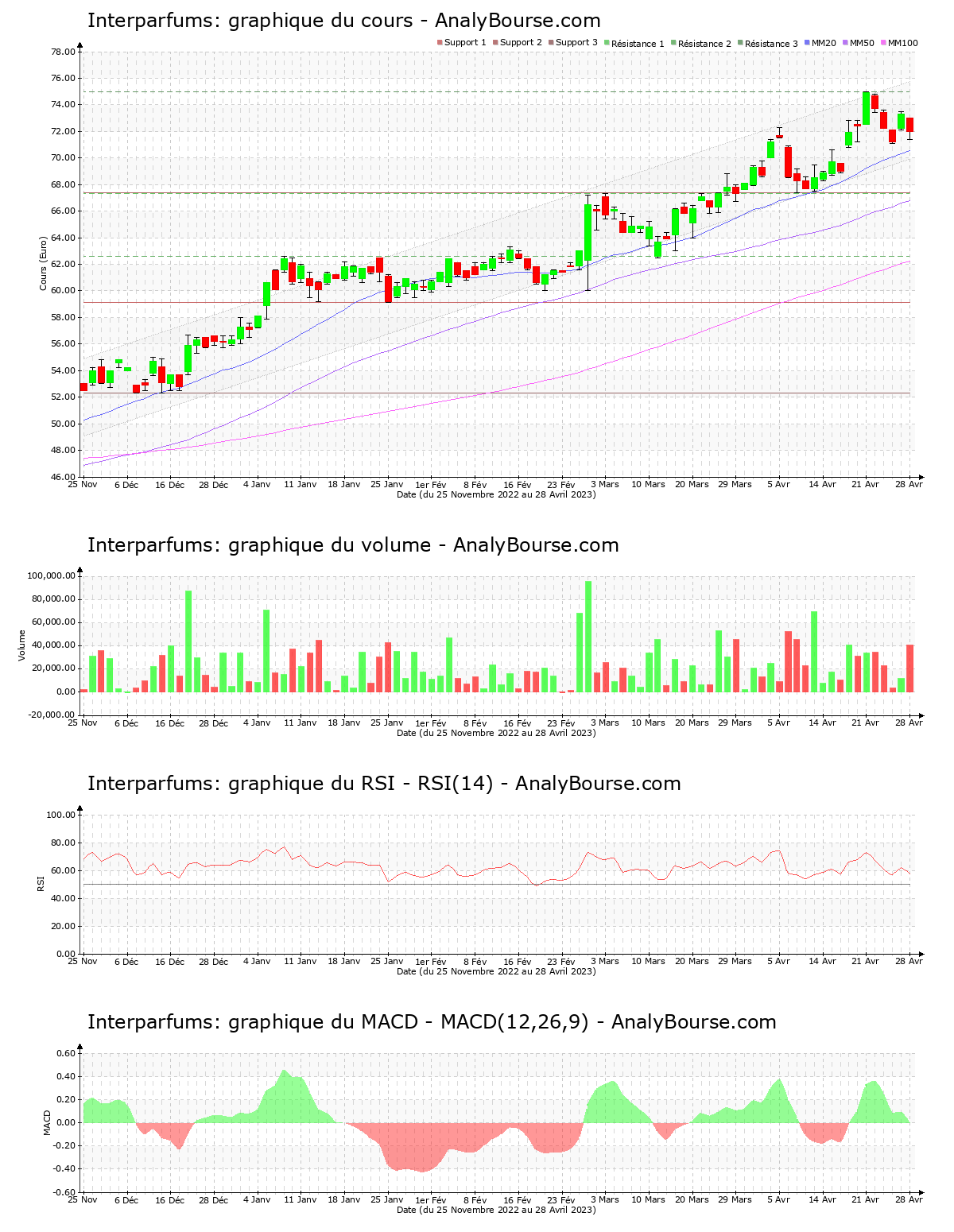Click the '100,000.00' volume axis value
Screen dimensions: 954x1232
point(51,575)
